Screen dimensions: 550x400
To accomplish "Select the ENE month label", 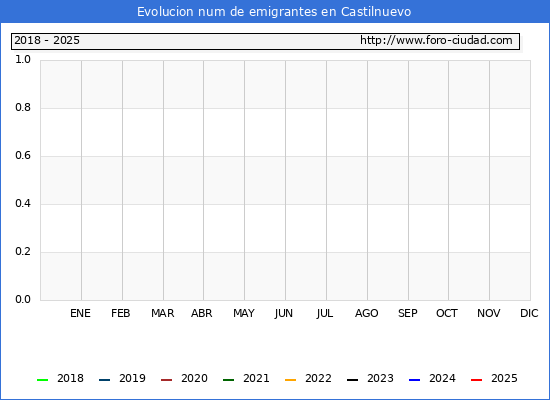I will [80, 313].
